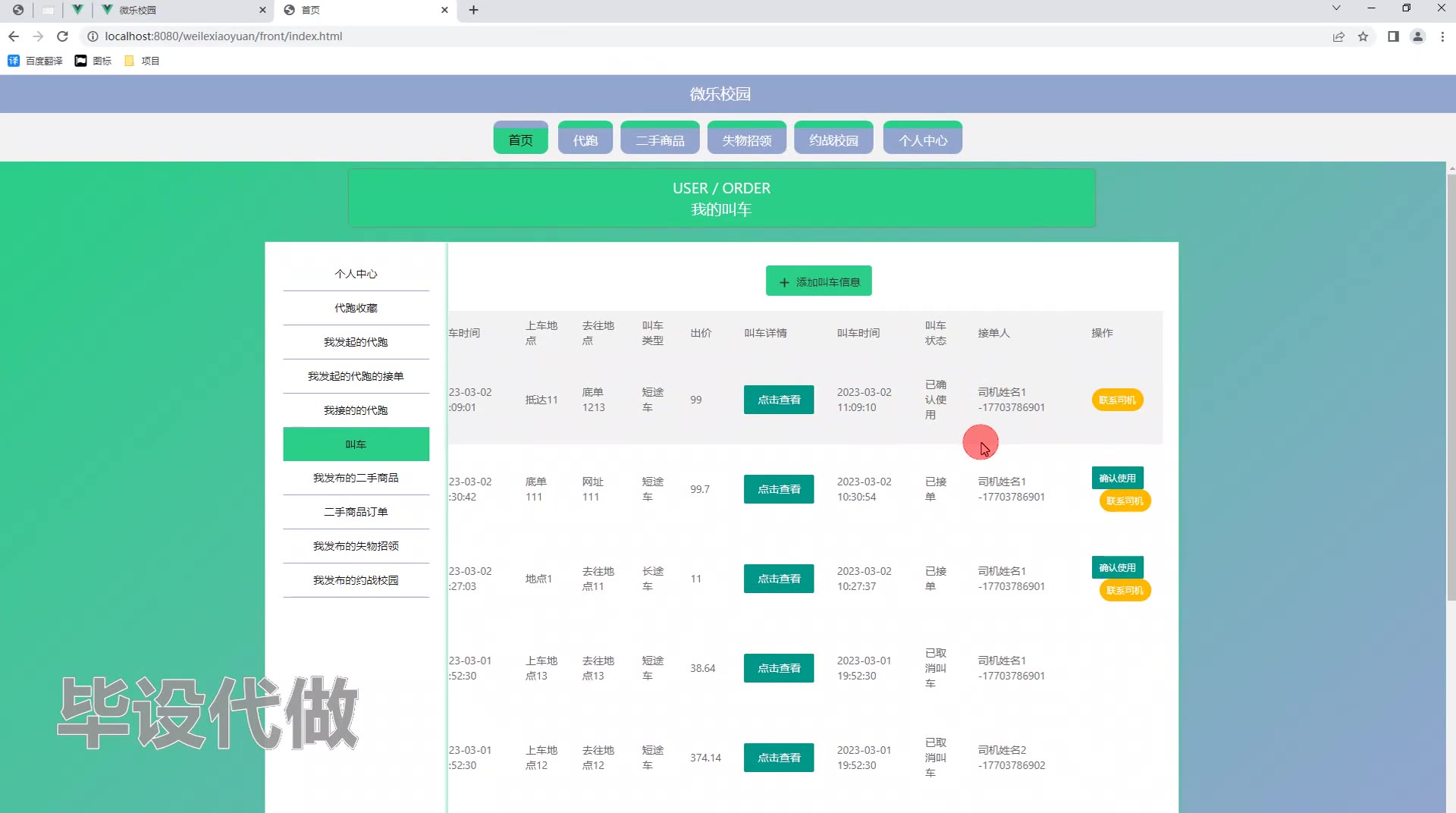Click 确认使用 for the 10:27:37 order

pos(1117,567)
